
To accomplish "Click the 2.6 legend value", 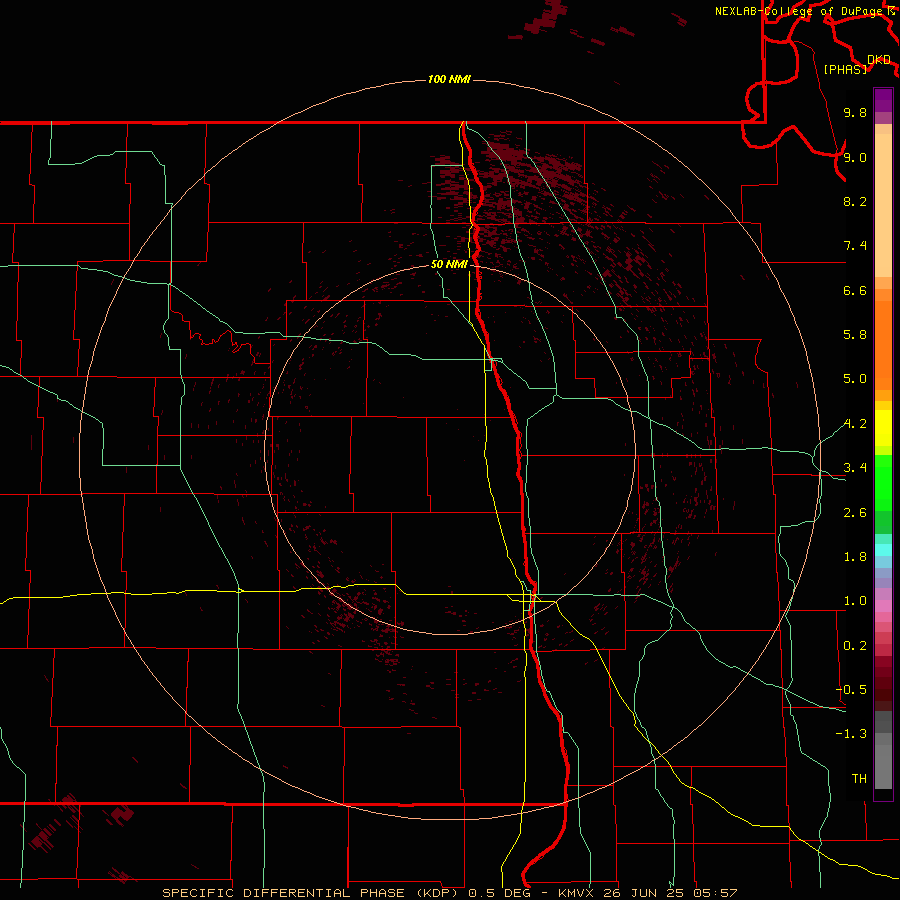I will click(x=855, y=513).
